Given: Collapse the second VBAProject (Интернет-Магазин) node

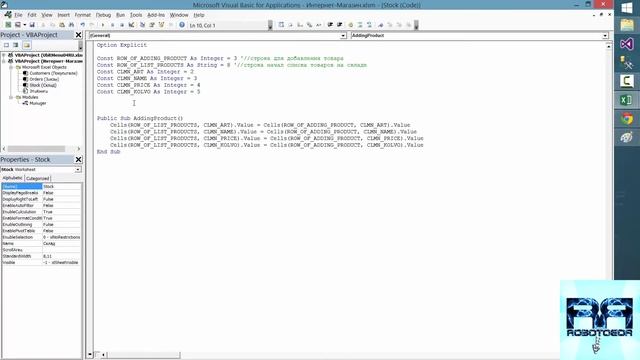Looking at the screenshot, I should coord(4,61).
